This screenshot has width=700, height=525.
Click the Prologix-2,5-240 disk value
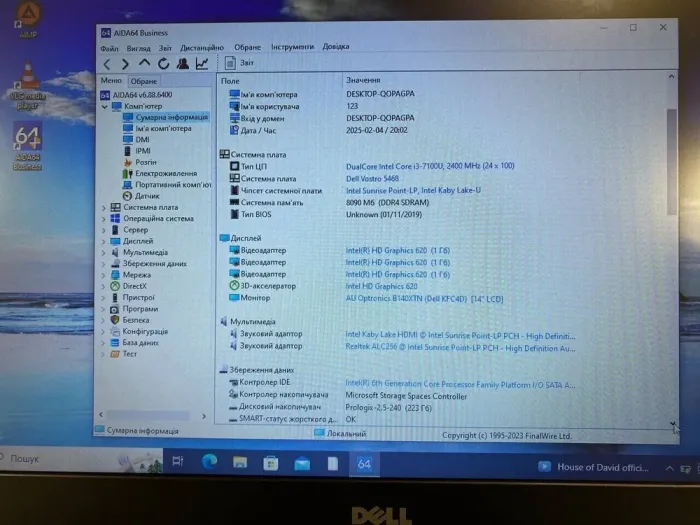click(388, 408)
